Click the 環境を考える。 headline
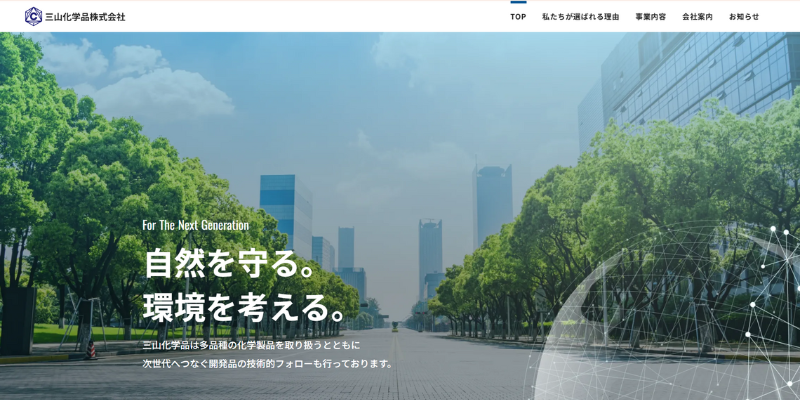This screenshot has height=400, width=800. click(x=245, y=307)
